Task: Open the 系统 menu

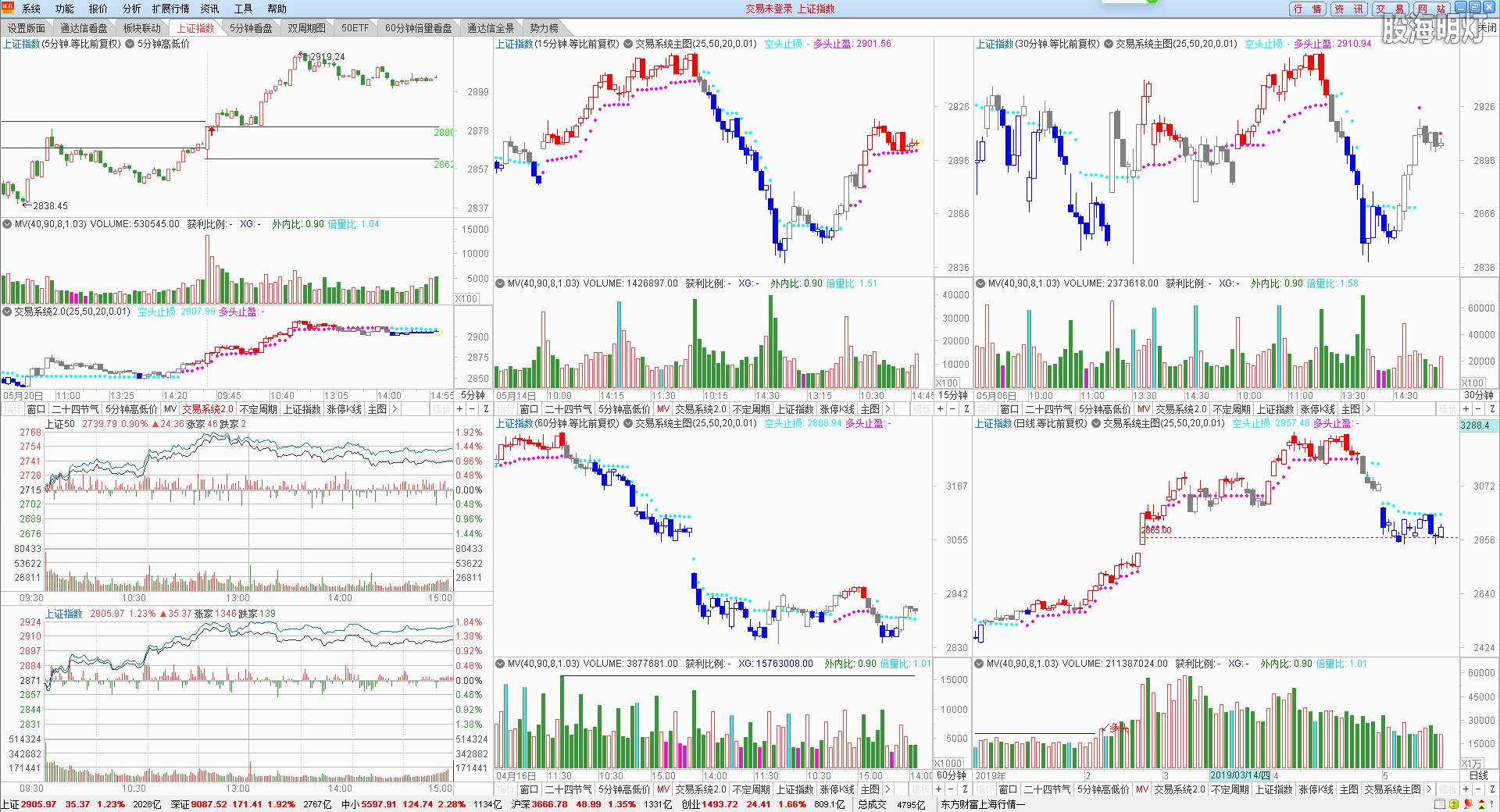Action: point(31,9)
